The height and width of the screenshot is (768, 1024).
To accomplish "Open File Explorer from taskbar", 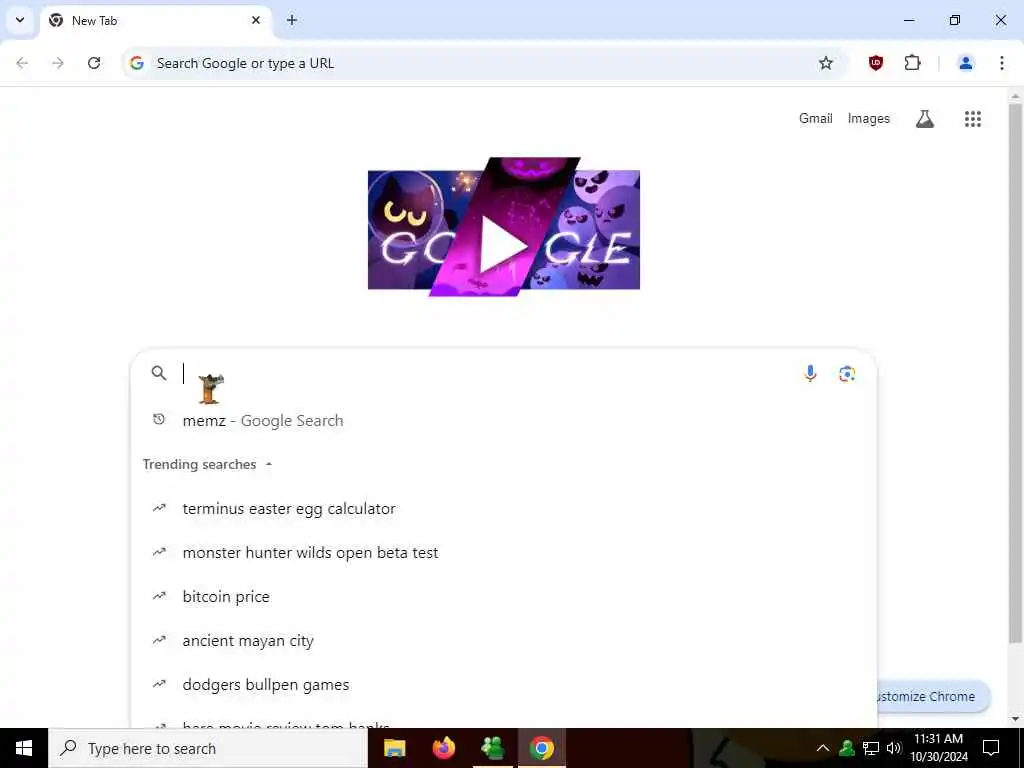I will [394, 748].
